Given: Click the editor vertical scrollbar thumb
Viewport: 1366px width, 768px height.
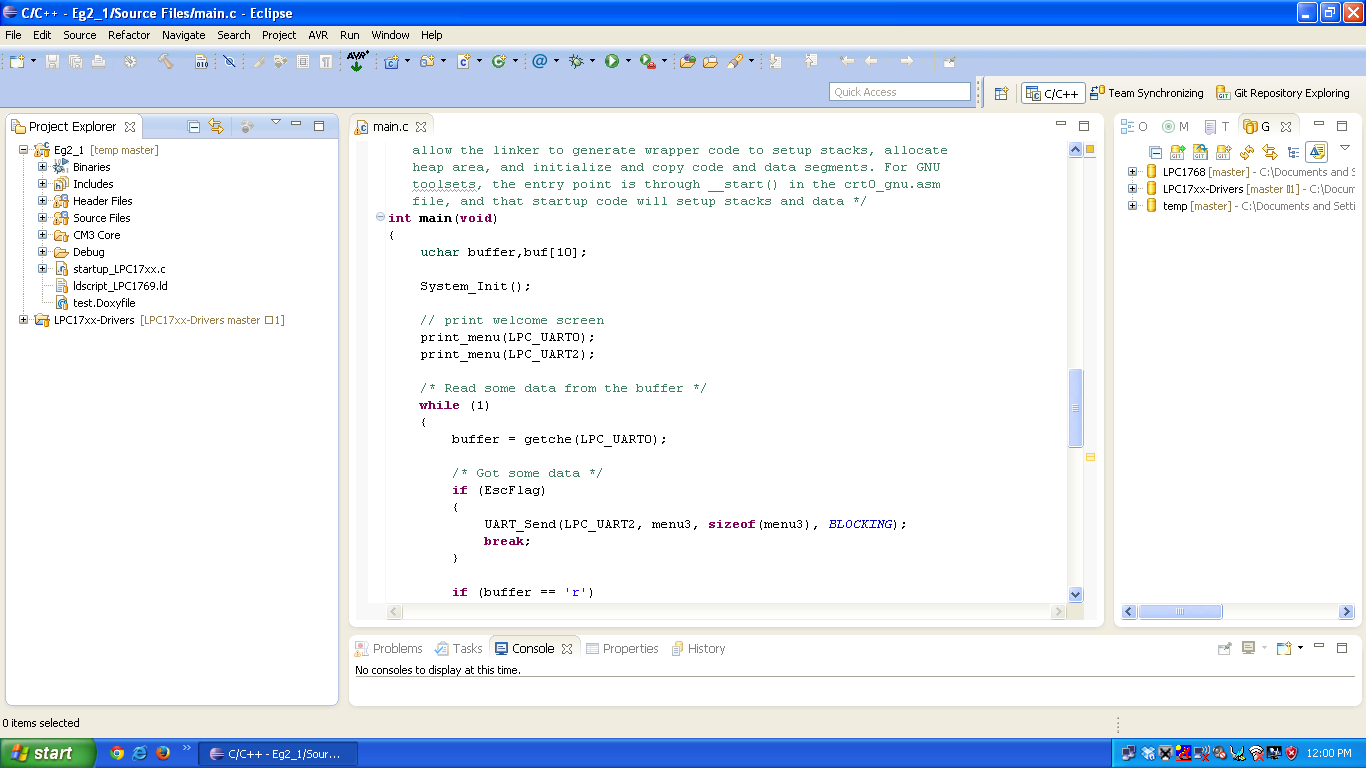Looking at the screenshot, I should [1076, 408].
